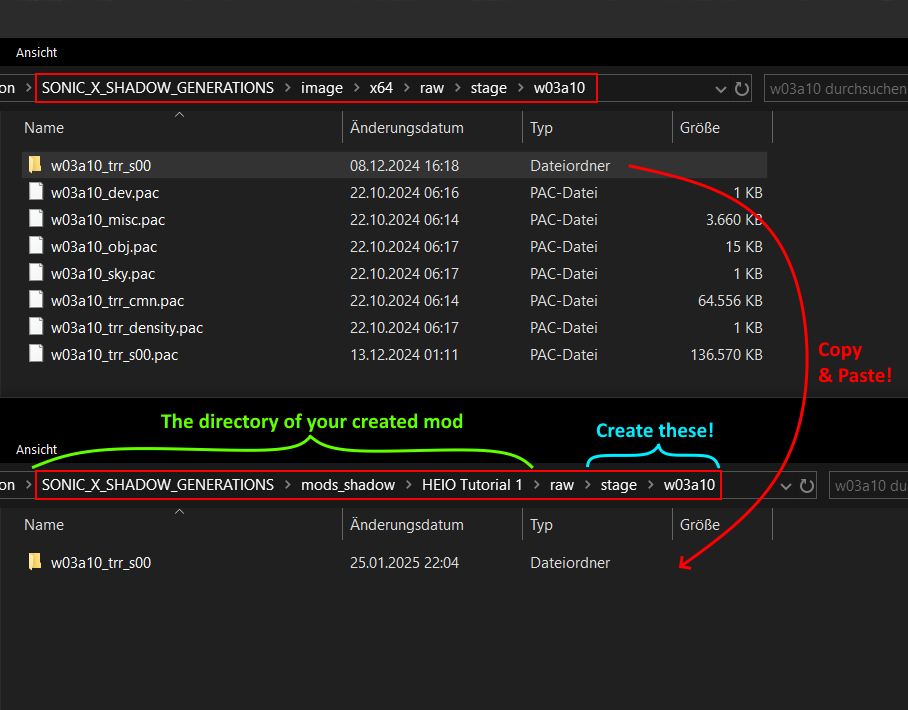Sort upper list by Name column
Image resolution: width=908 pixels, height=710 pixels.
[44, 128]
